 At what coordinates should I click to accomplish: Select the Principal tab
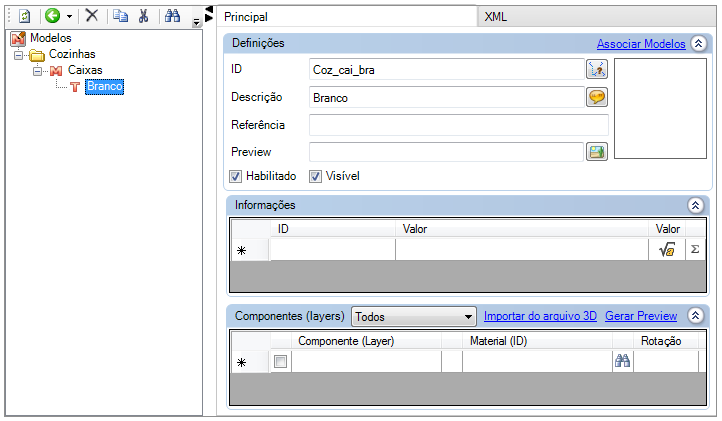(x=246, y=17)
